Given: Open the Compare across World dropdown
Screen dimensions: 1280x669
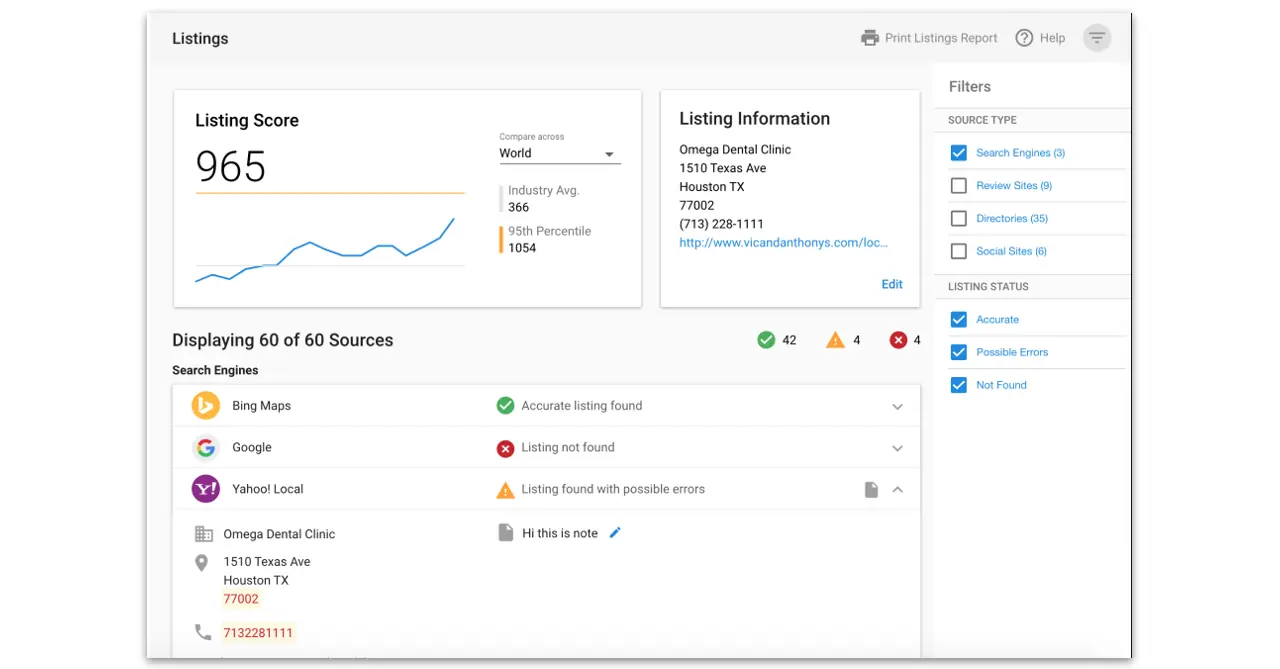Looking at the screenshot, I should click(x=560, y=153).
